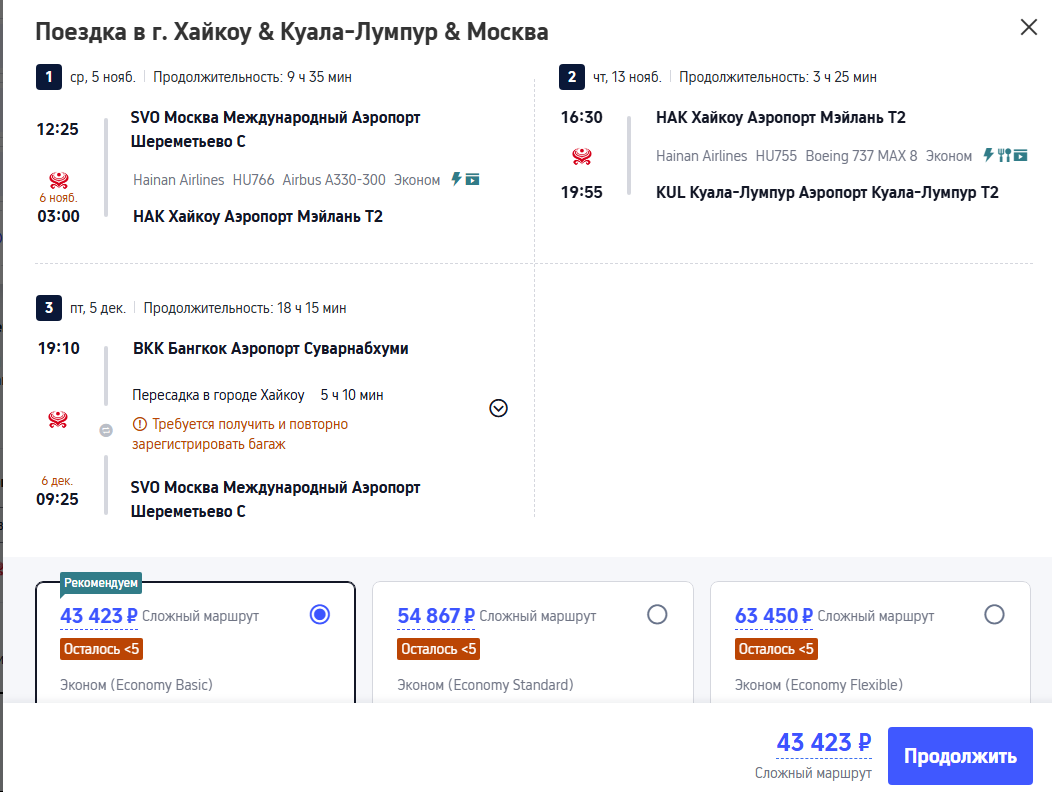The height and width of the screenshot is (792, 1052).
Task: Click total price 43 423 ₽ beside Продолжить
Action: point(824,743)
